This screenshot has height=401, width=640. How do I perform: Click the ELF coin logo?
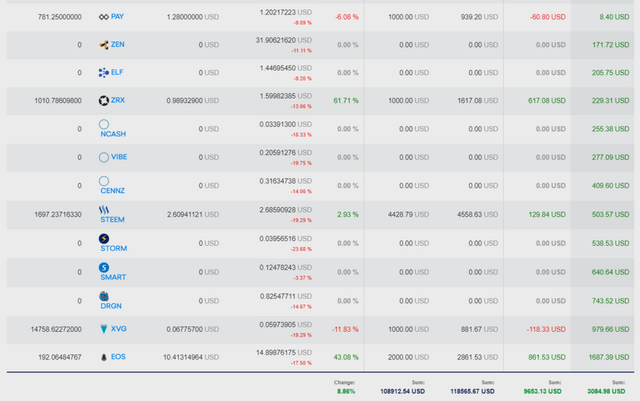(104, 73)
